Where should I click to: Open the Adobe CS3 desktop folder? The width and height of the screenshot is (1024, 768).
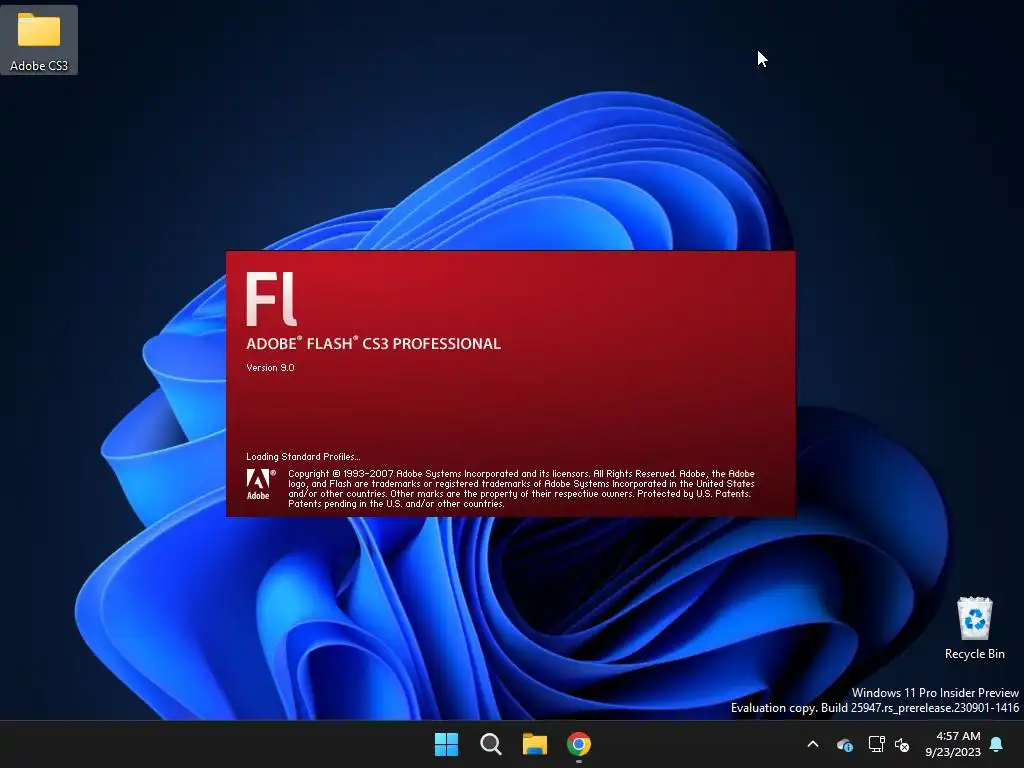click(x=39, y=40)
